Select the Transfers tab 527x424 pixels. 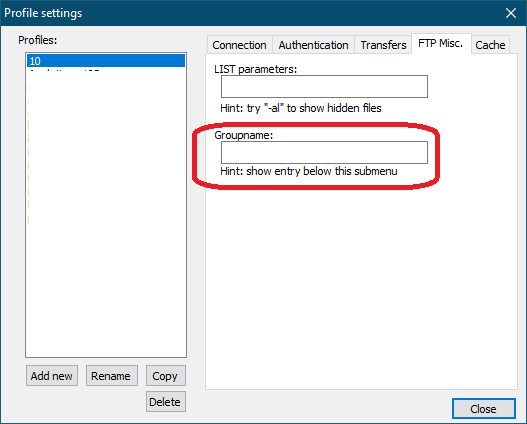tap(383, 45)
